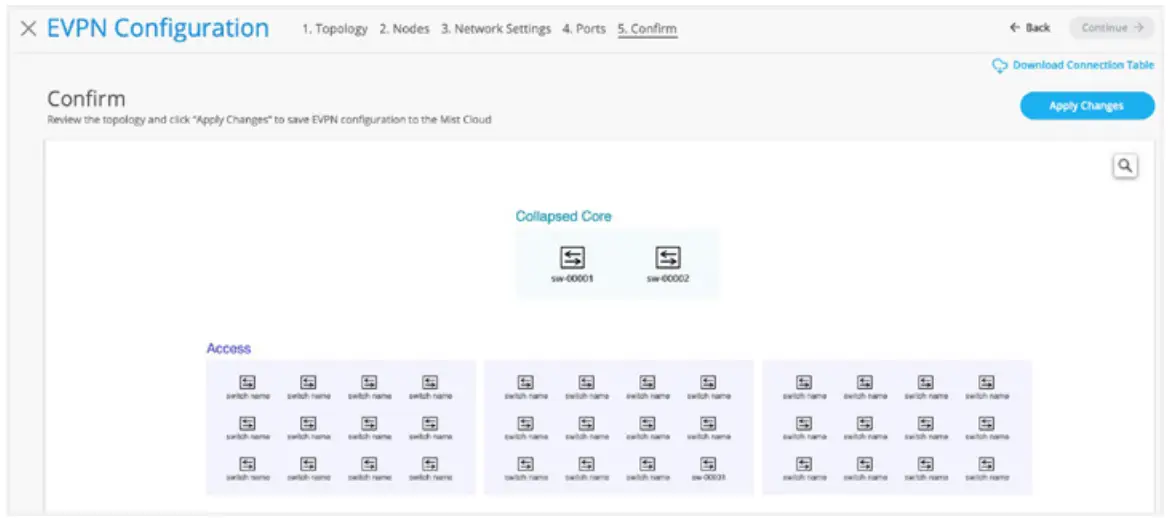This screenshot has width=1169, height=525.
Task: Click the 'Review the topology' instruction text
Action: point(269,119)
